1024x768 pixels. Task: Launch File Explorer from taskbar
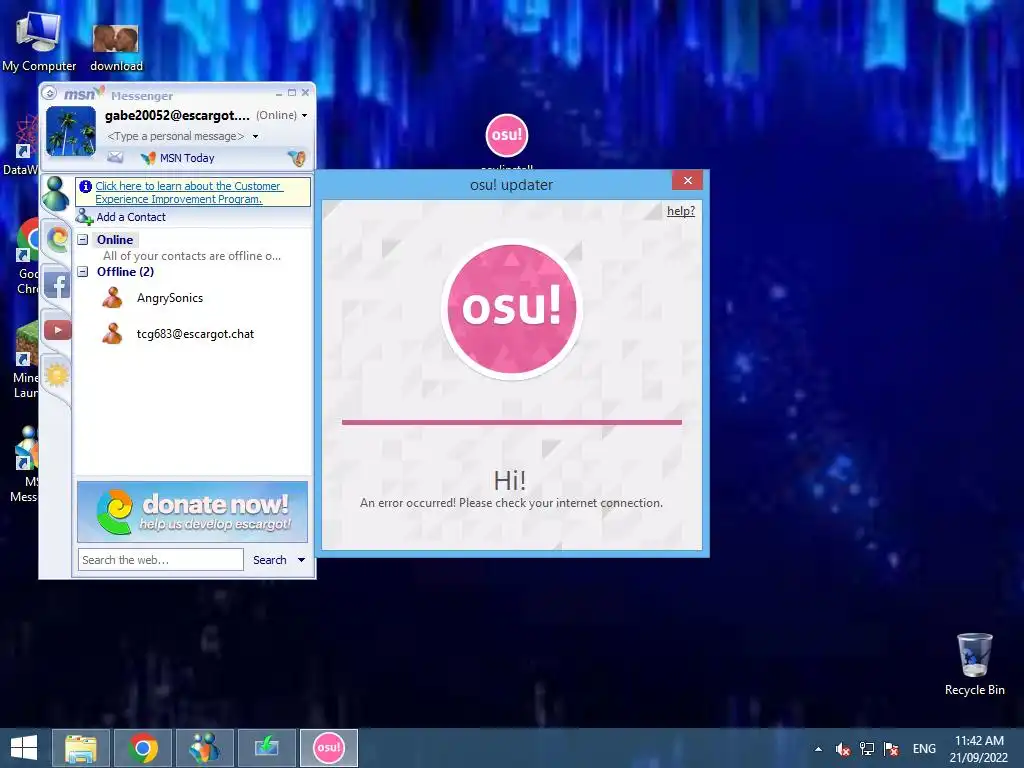[81, 748]
